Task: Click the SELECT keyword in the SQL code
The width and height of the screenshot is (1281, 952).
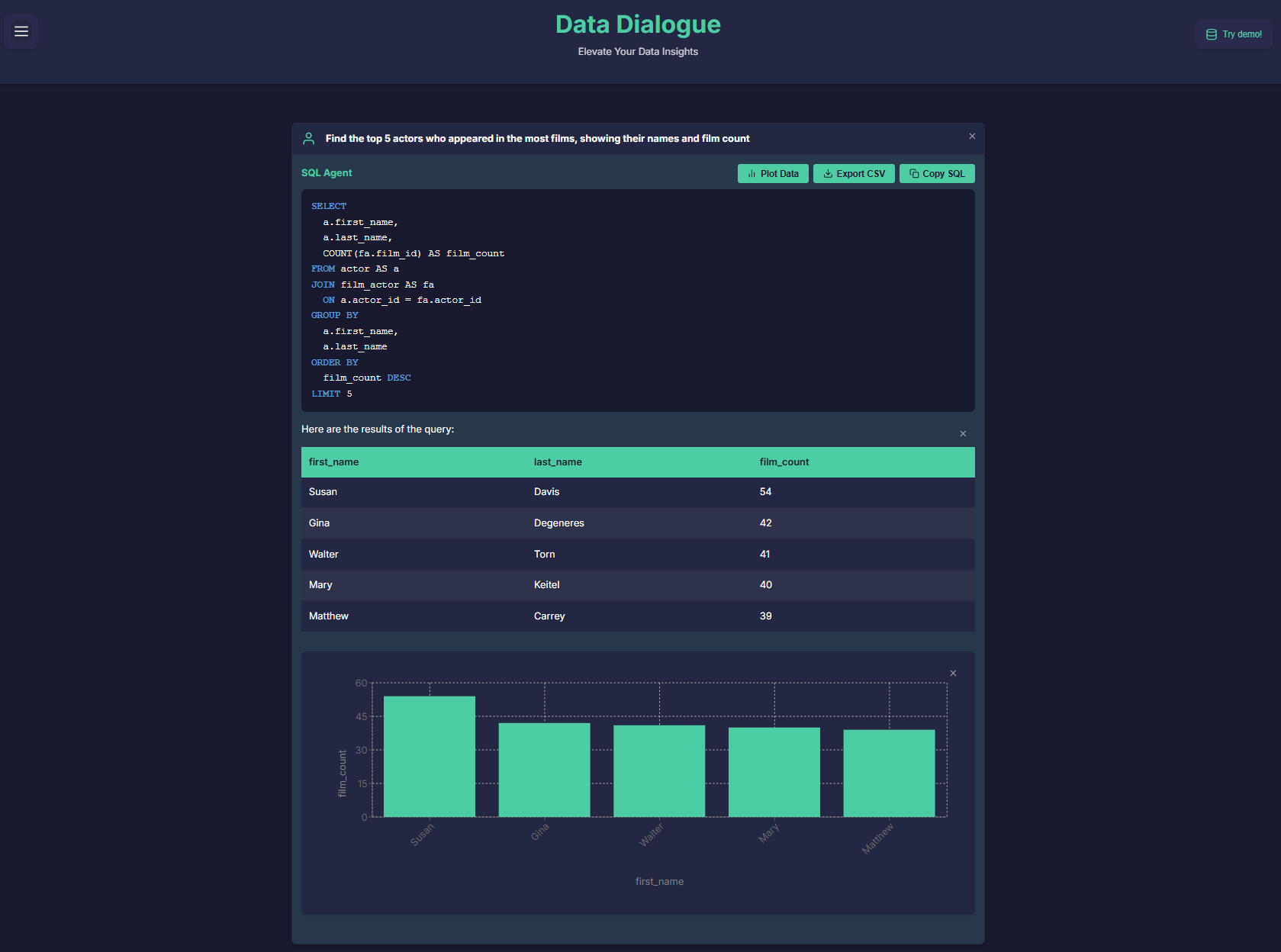Action: (x=329, y=207)
